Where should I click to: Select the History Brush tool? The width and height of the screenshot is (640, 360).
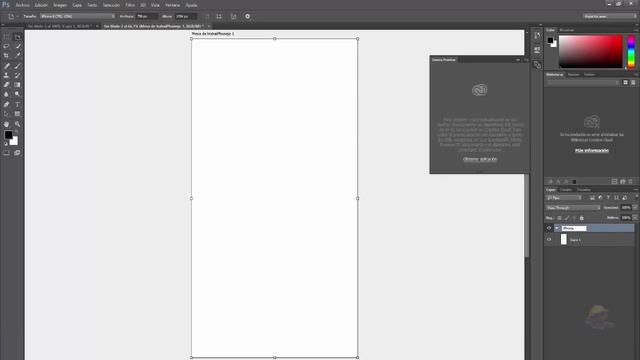tap(18, 76)
